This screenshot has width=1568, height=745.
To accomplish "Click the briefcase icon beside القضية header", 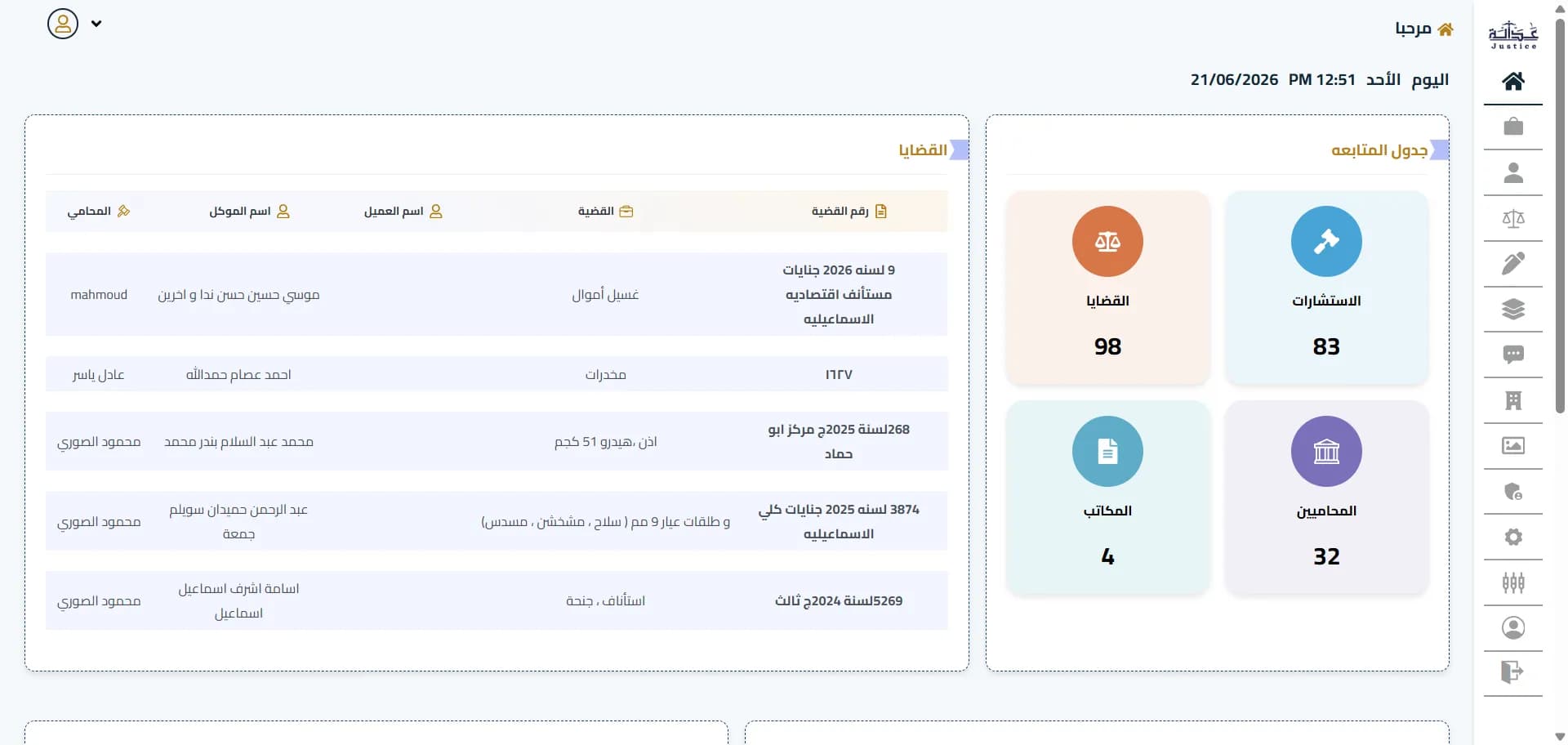I will [x=626, y=211].
